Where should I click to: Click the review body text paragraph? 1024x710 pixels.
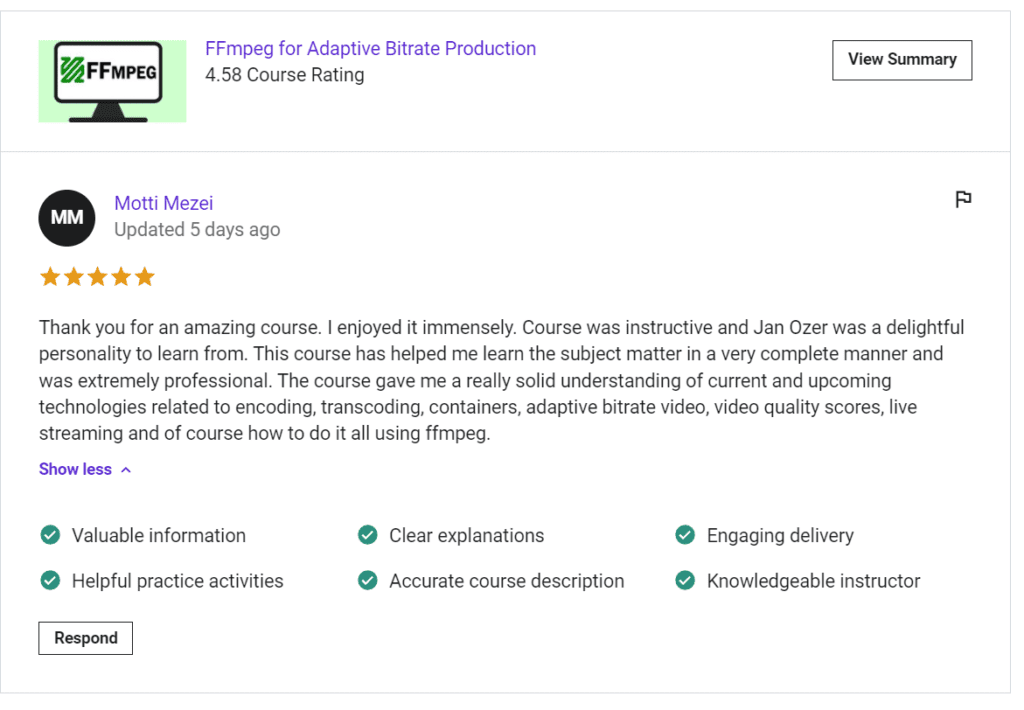point(502,380)
